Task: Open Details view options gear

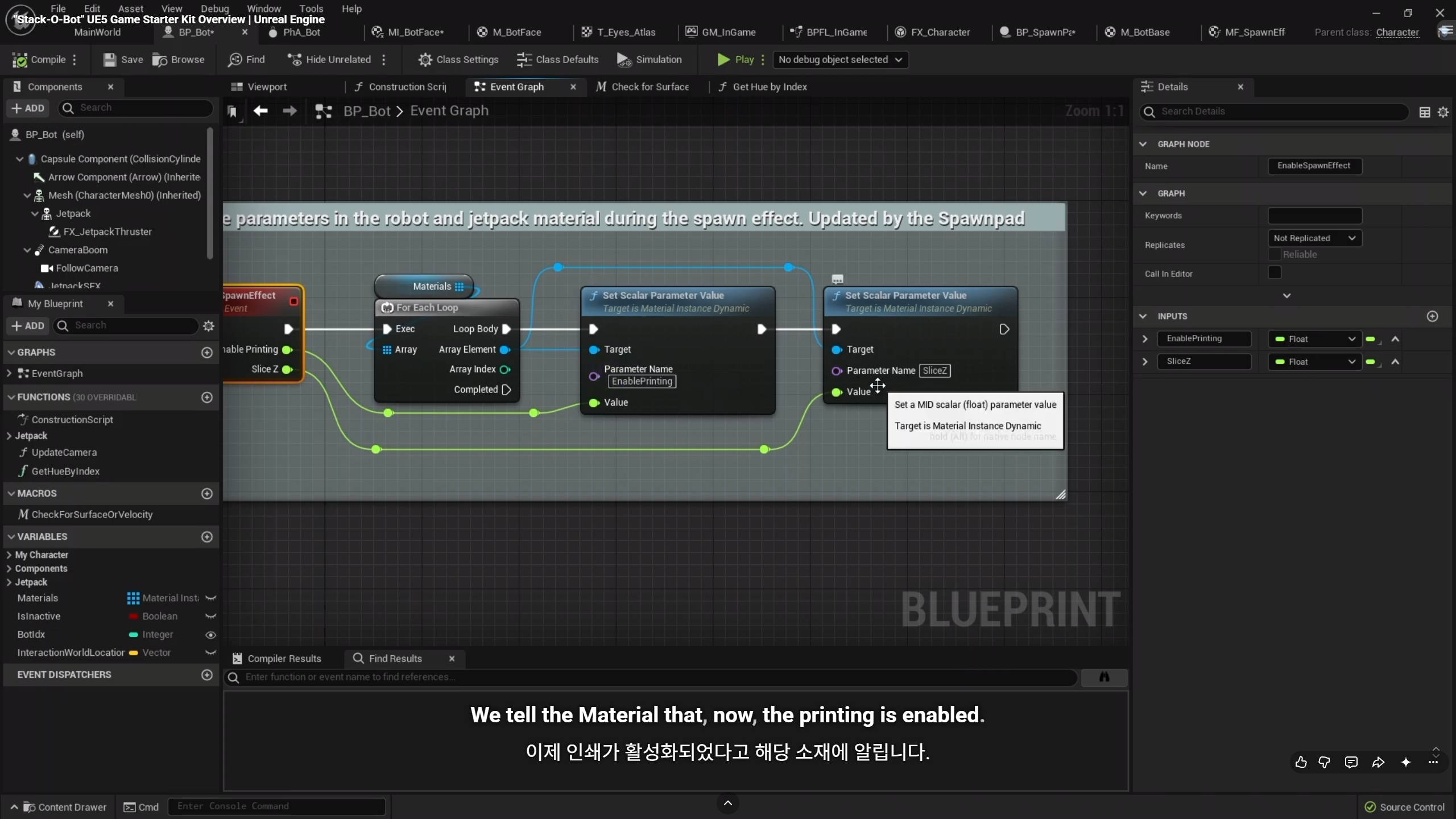Action: [x=1443, y=112]
